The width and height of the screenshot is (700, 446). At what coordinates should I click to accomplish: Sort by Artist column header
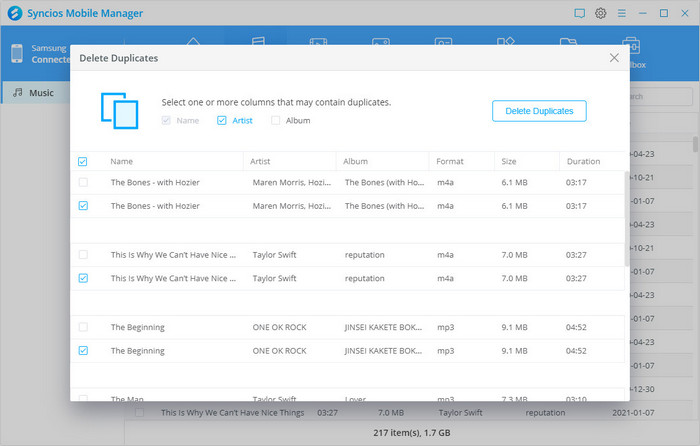point(260,162)
